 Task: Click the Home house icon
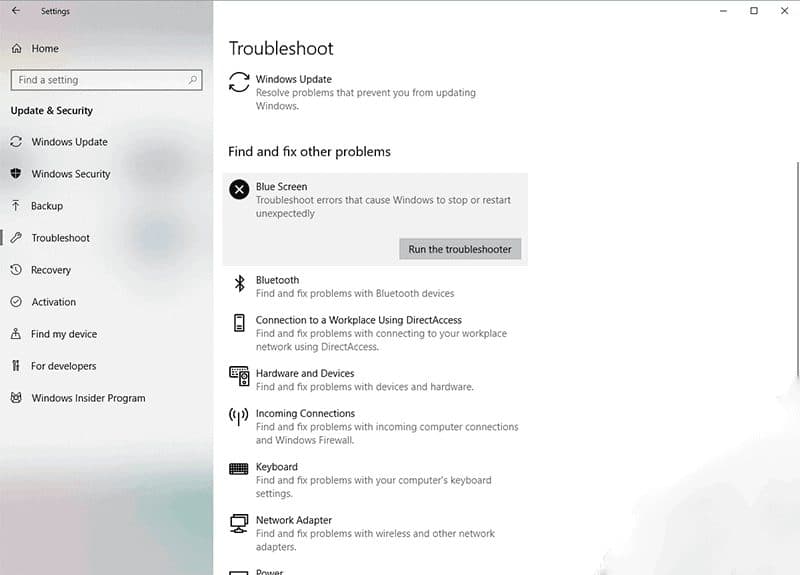point(16,48)
